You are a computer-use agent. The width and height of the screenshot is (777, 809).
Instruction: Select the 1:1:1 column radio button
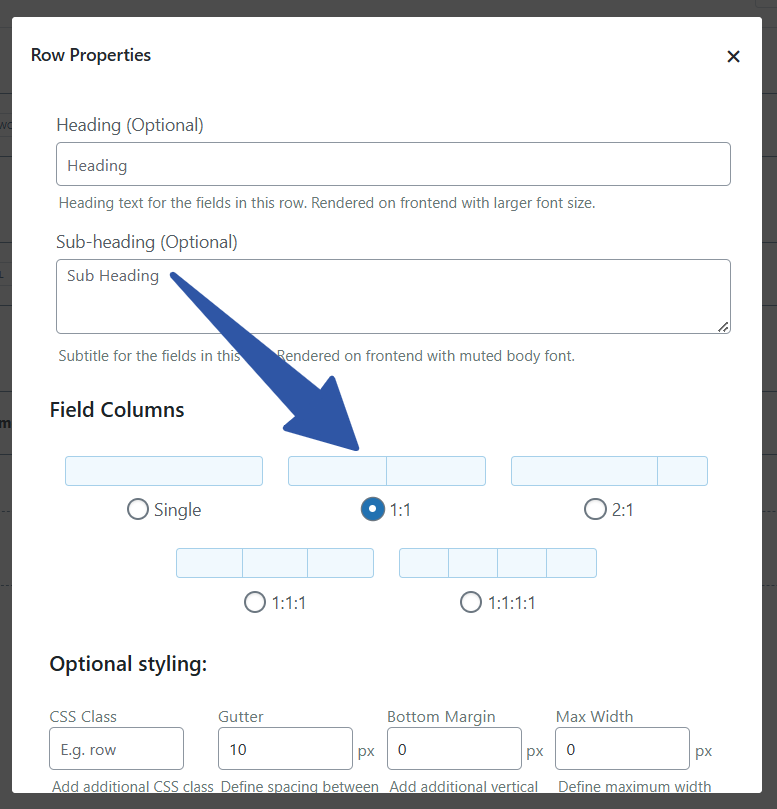tap(255, 602)
